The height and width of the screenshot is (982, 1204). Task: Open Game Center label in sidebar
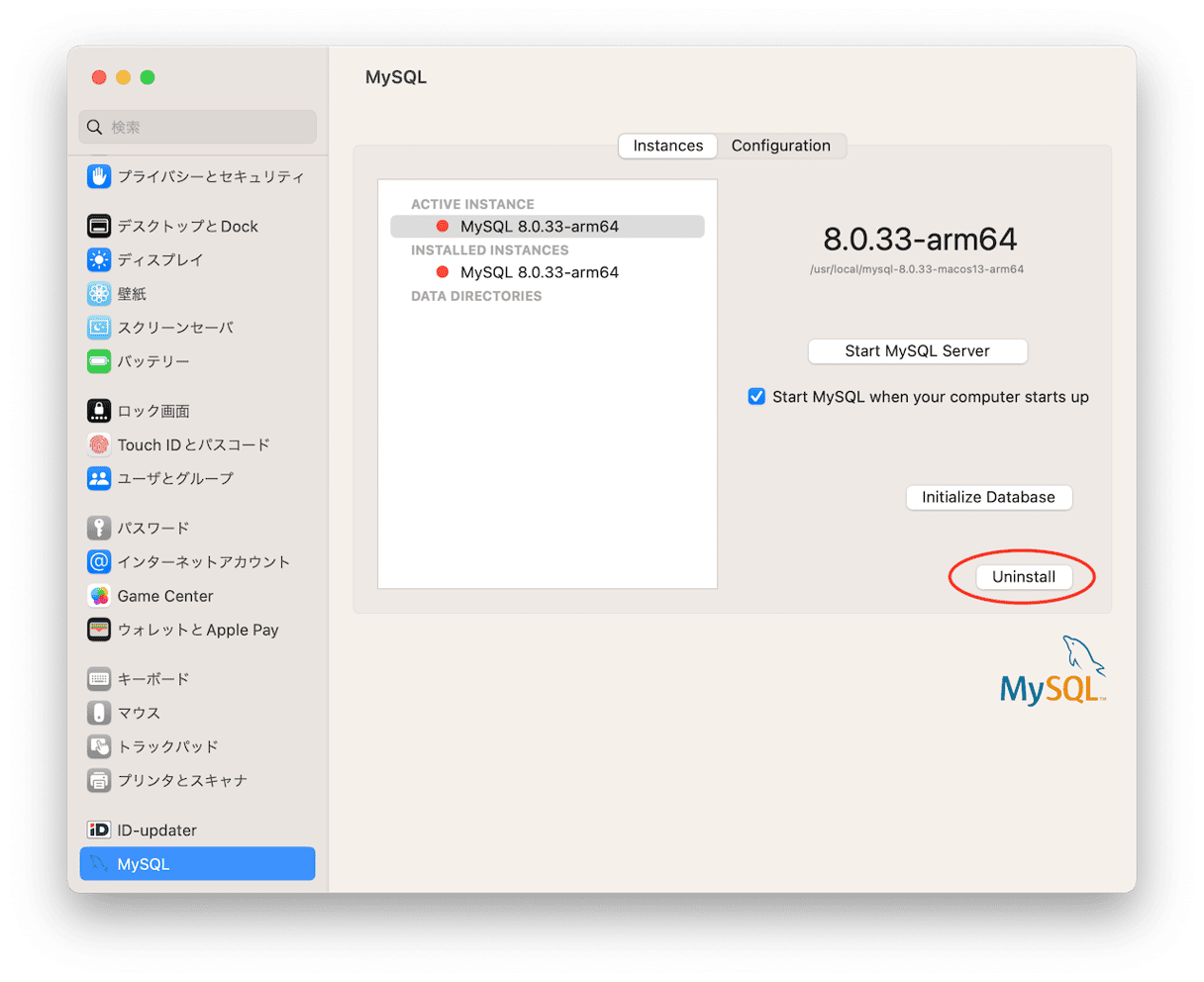(165, 596)
